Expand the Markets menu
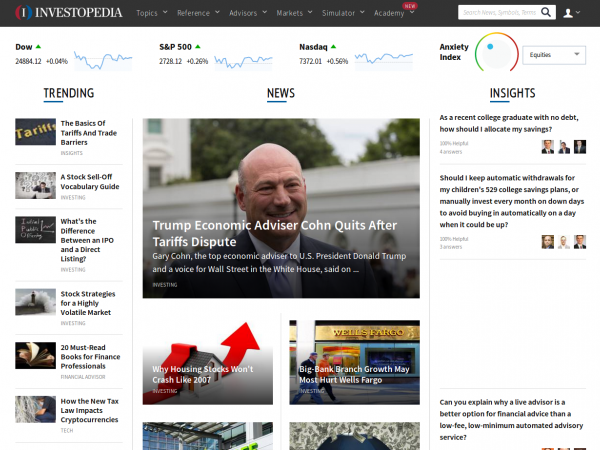 [294, 13]
